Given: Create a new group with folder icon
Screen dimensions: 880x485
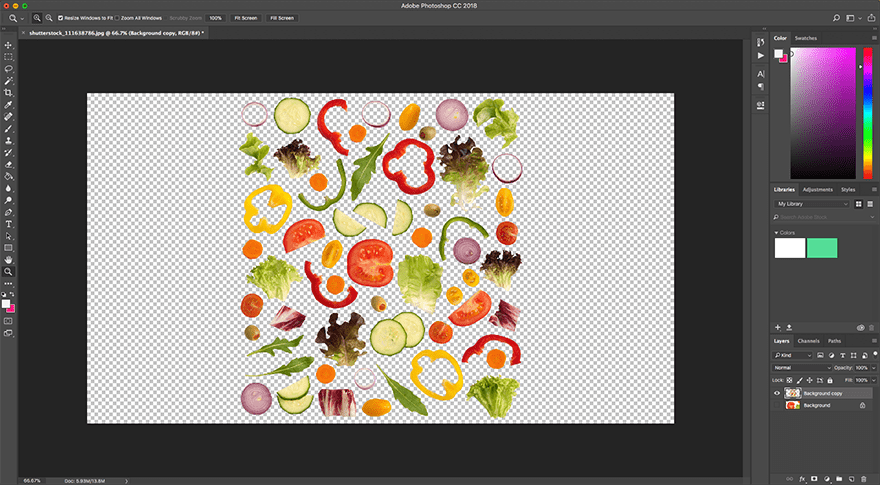Looking at the screenshot, I should pyautogui.click(x=838, y=478).
